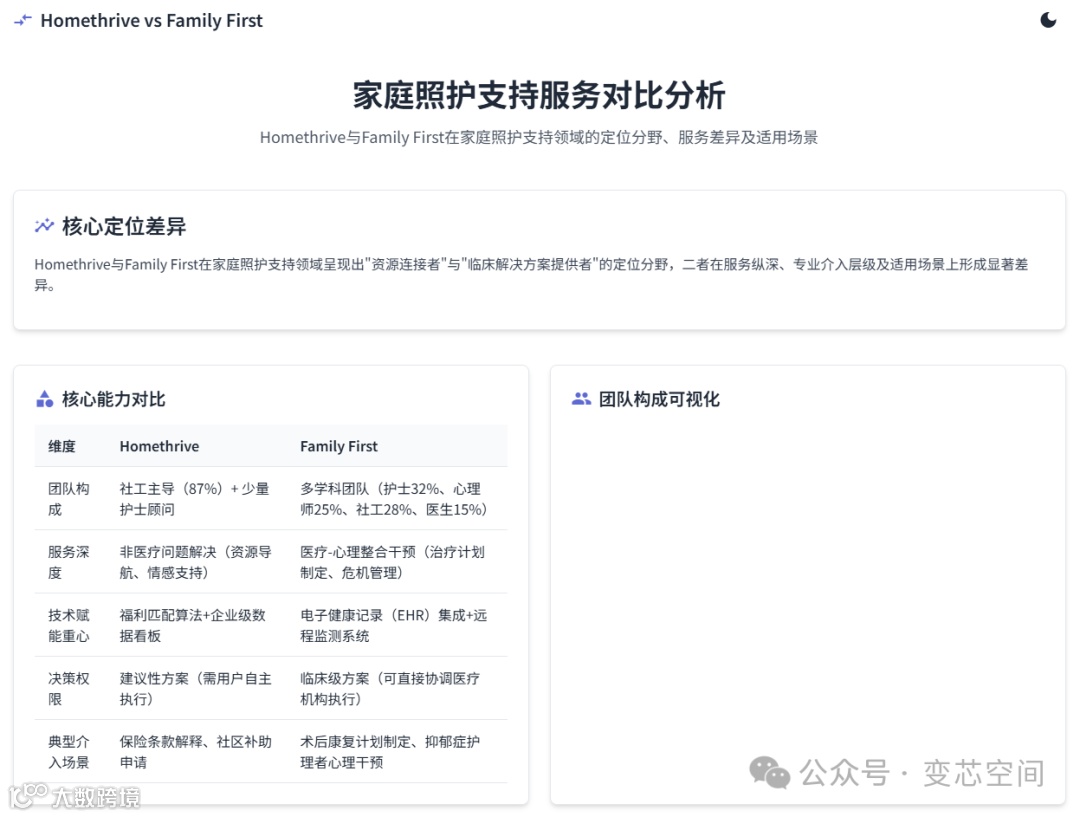Click the 团队构成 row label
The height and width of the screenshot is (817, 1080).
click(69, 499)
